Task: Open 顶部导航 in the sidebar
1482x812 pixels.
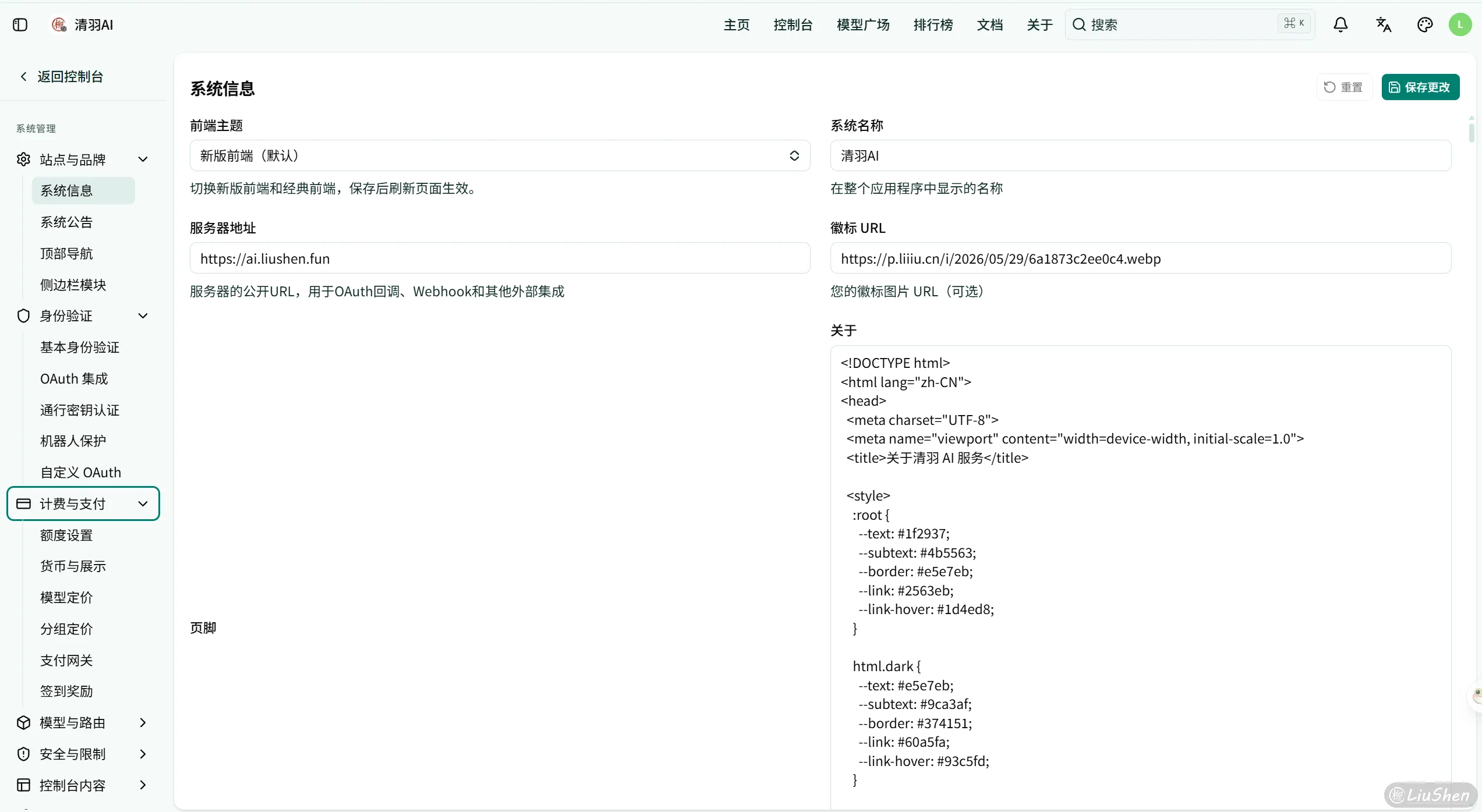Action: pos(66,253)
